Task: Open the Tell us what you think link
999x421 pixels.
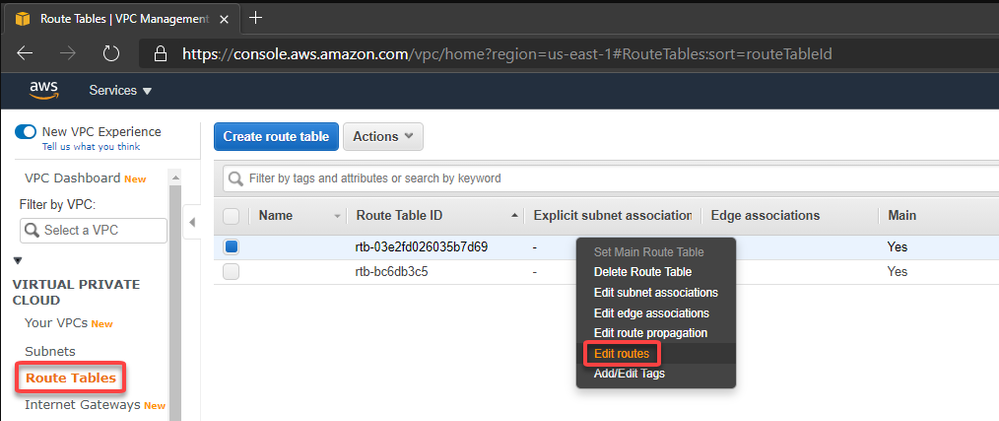Action: coord(91,146)
